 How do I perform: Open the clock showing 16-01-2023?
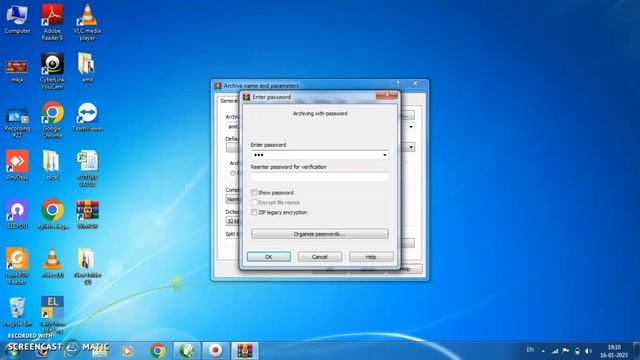click(x=614, y=351)
